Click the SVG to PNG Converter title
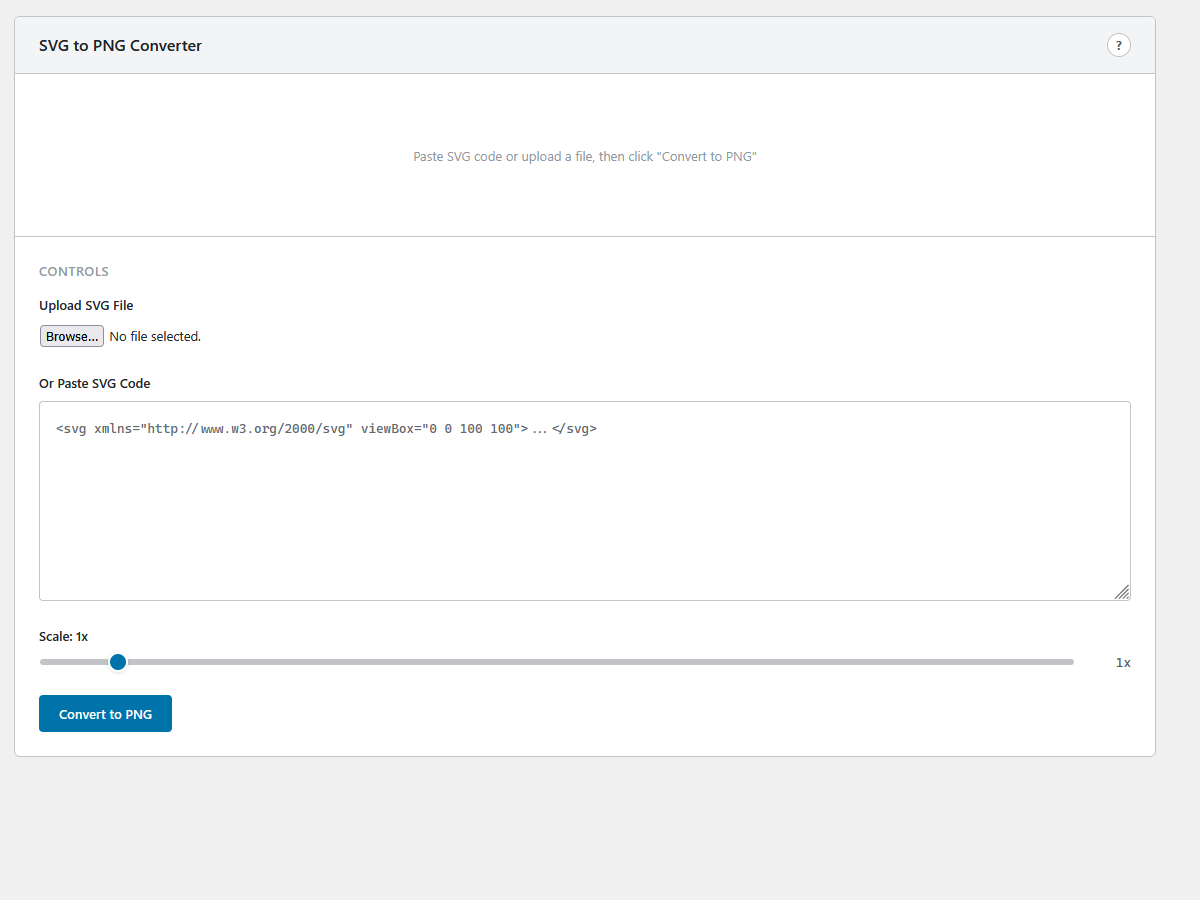The height and width of the screenshot is (900, 1200). 120,45
